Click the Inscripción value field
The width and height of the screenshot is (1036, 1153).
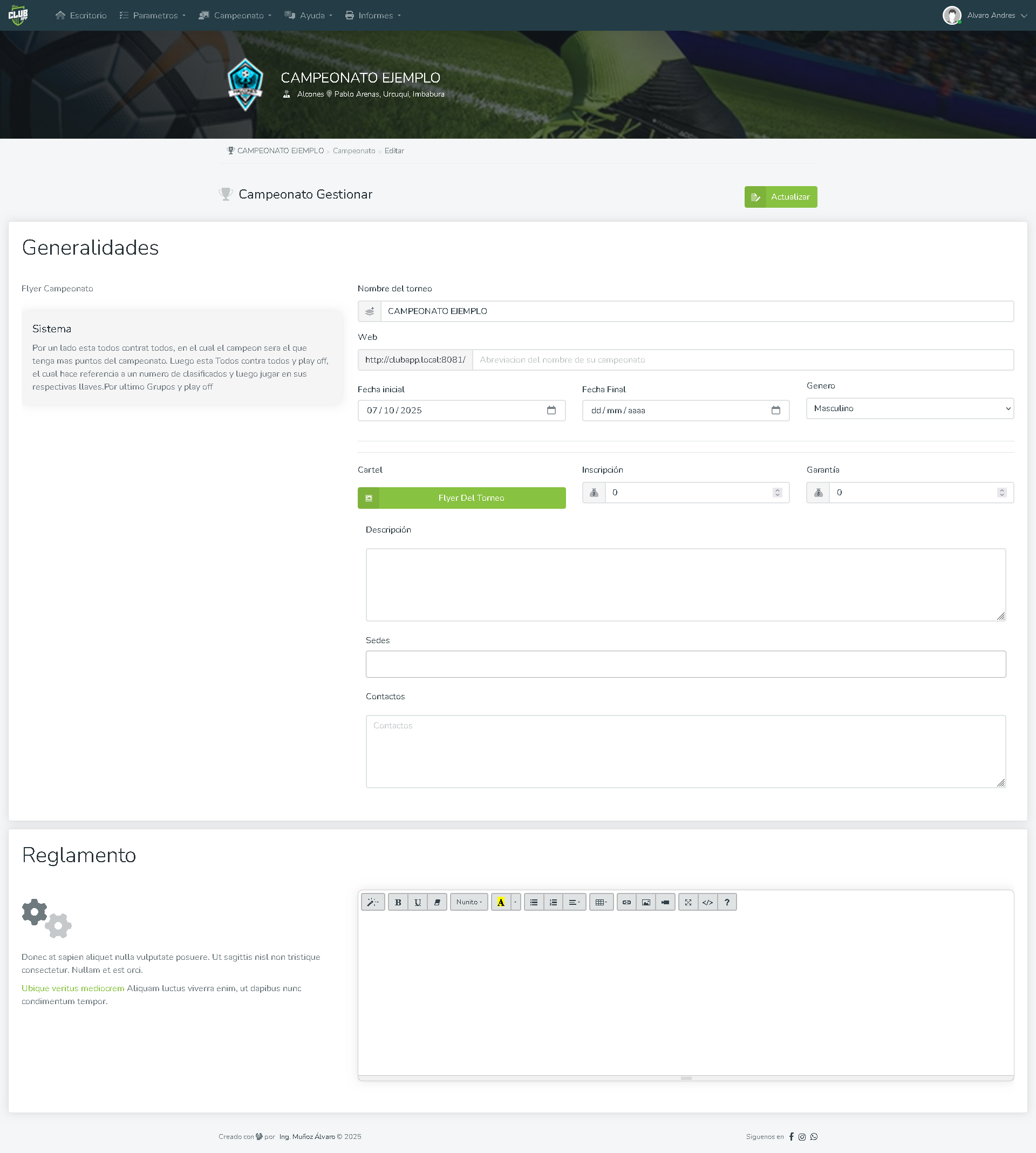coord(697,493)
